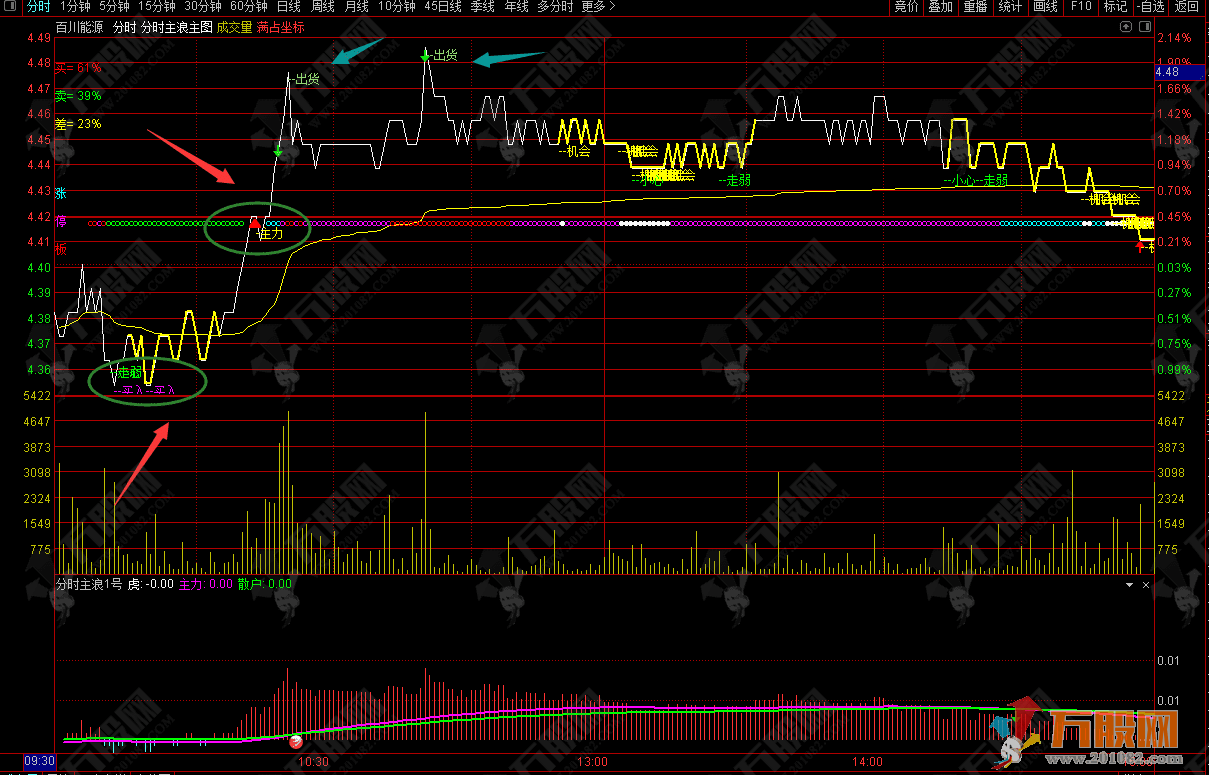Click the 满占坐标 option

click(x=281, y=28)
